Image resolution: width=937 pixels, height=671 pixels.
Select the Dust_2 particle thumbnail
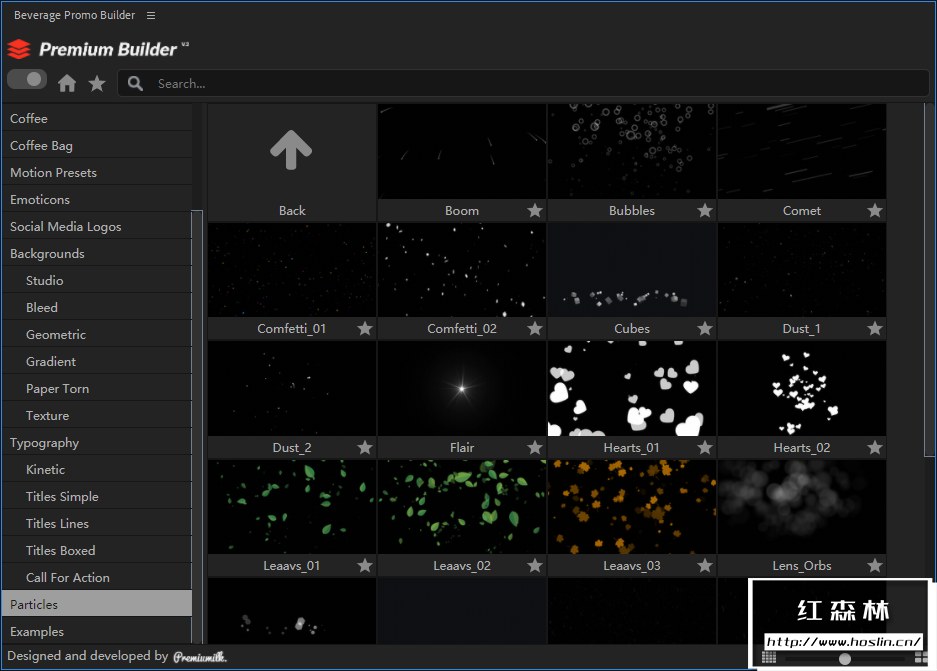(x=292, y=388)
